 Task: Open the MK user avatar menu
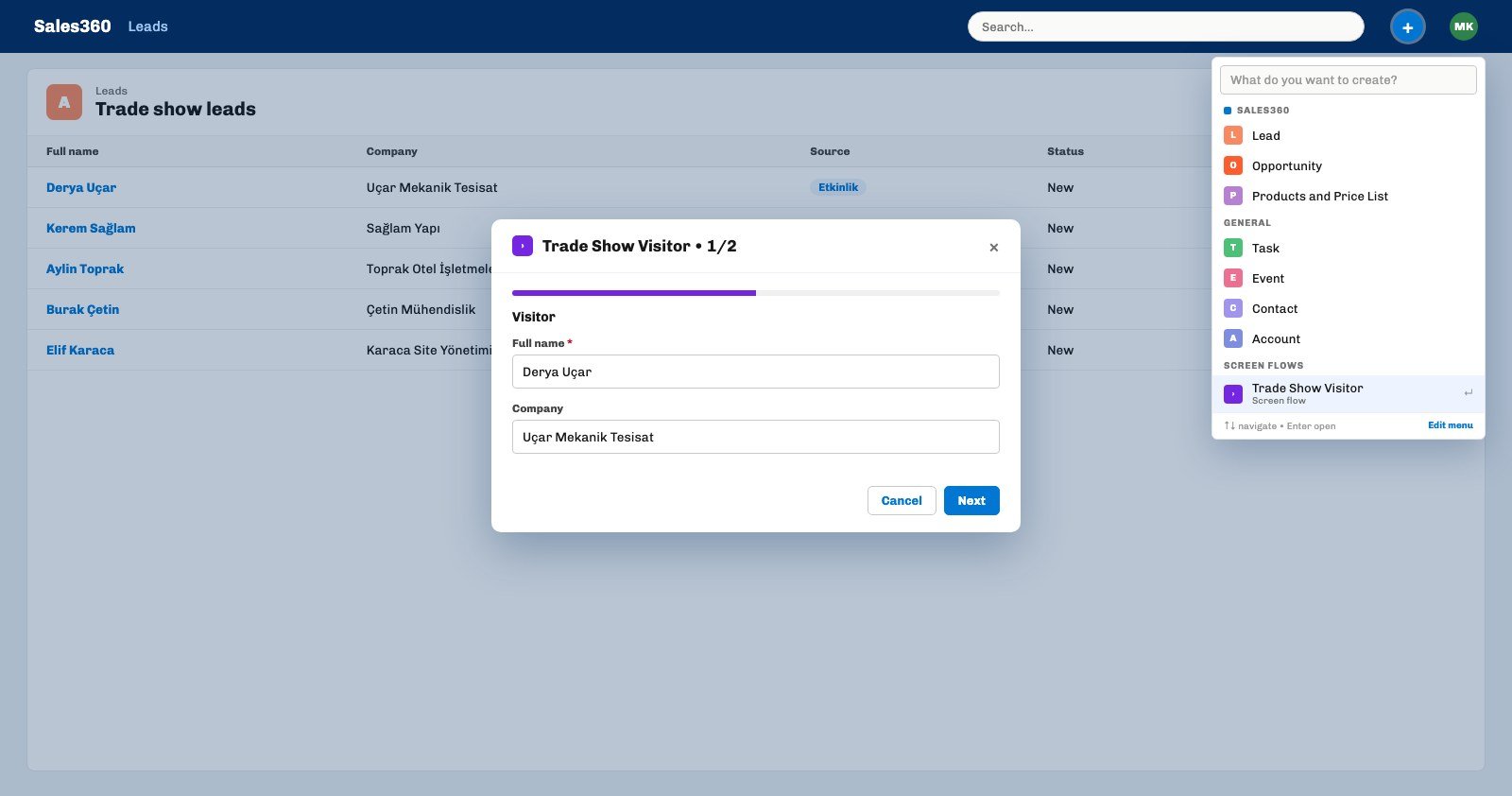pos(1464,26)
